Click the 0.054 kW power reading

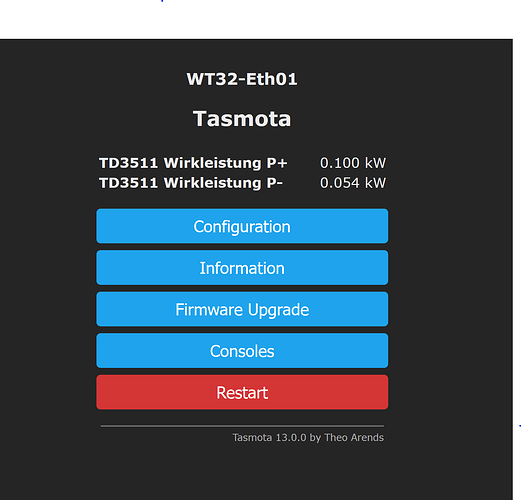(353, 183)
